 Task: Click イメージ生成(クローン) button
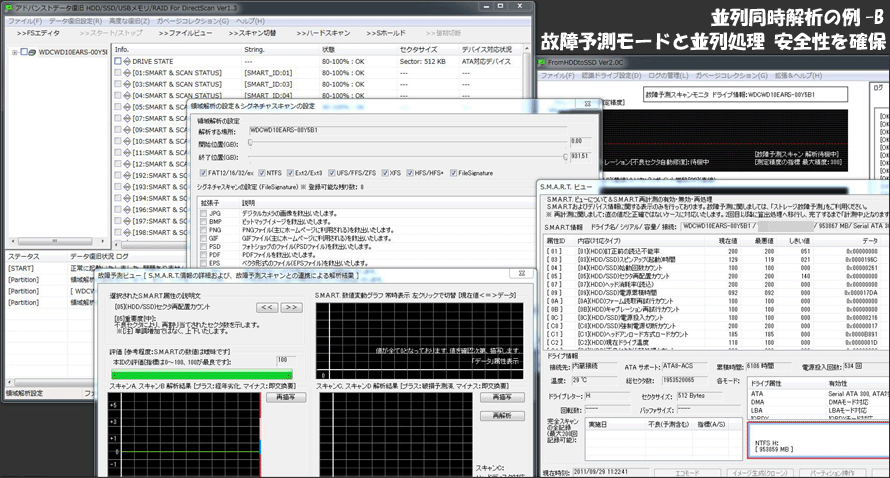coord(759,472)
